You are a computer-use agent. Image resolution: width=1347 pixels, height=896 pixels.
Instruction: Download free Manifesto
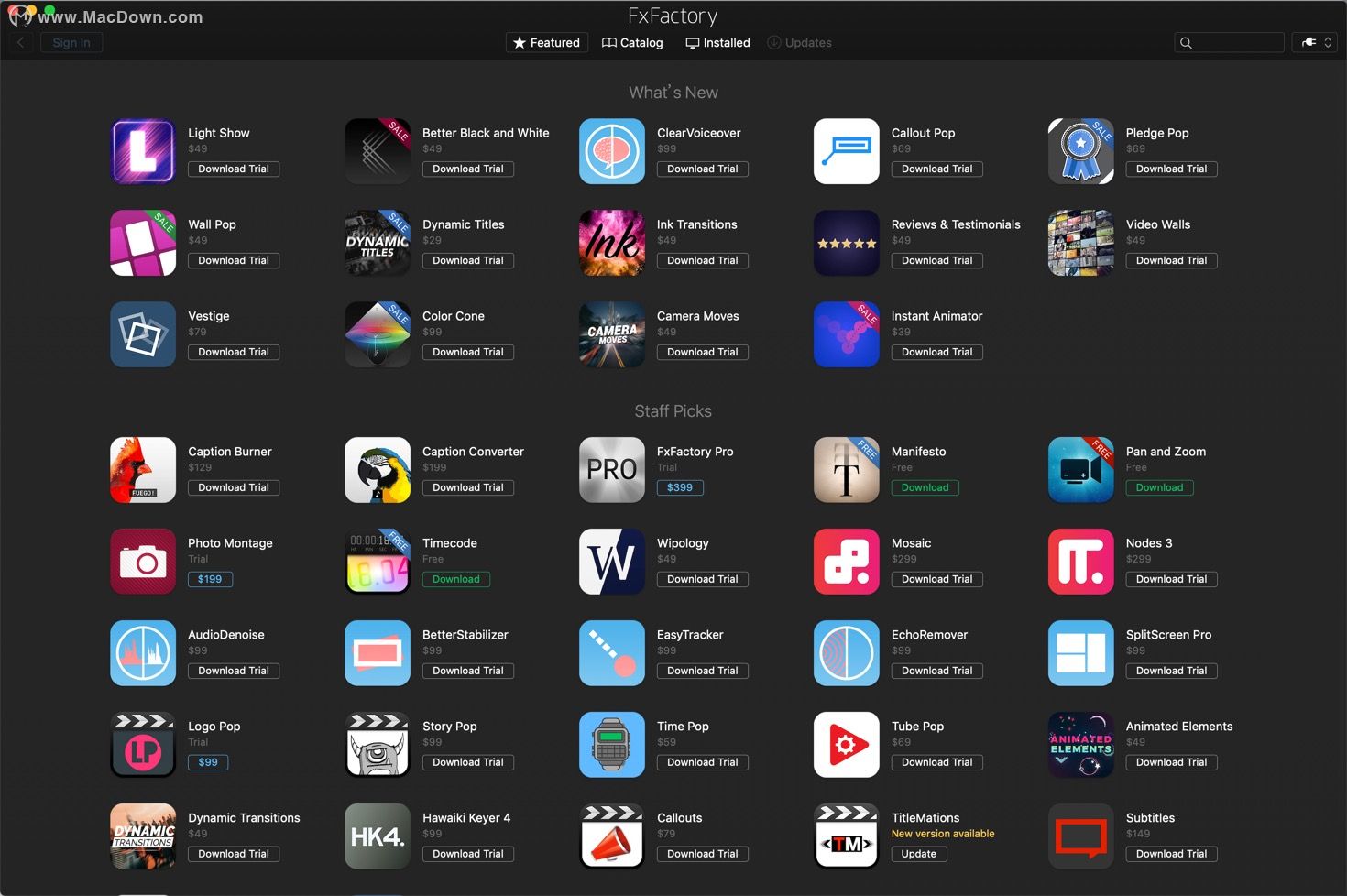pos(925,488)
